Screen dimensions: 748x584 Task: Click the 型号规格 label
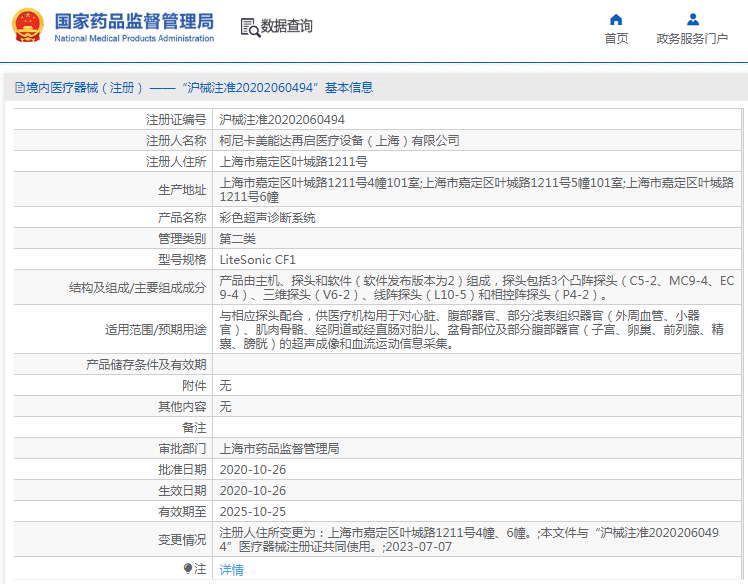182,260
